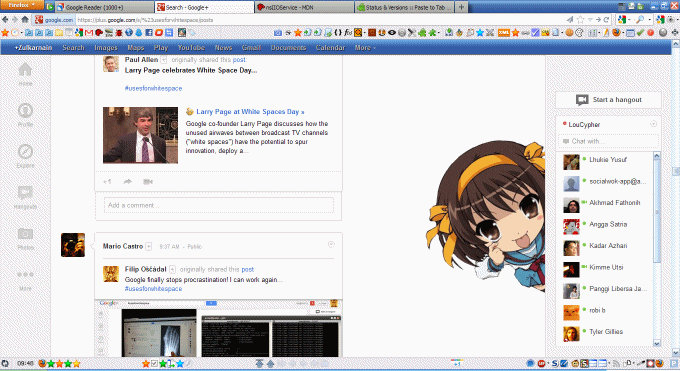The image size is (680, 371).
Task: Open Mario Castro profile name
Action: pyautogui.click(x=123, y=246)
